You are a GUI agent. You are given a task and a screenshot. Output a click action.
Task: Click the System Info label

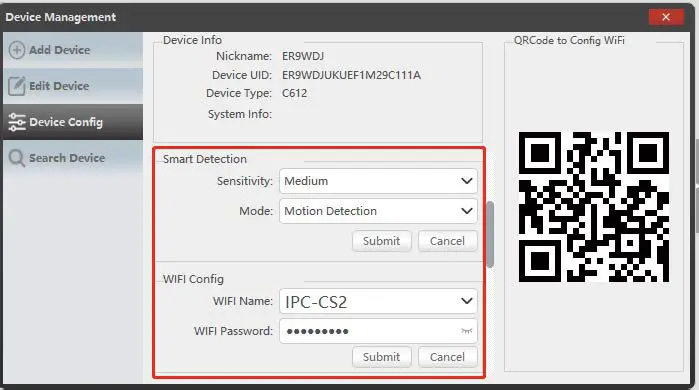click(x=239, y=114)
